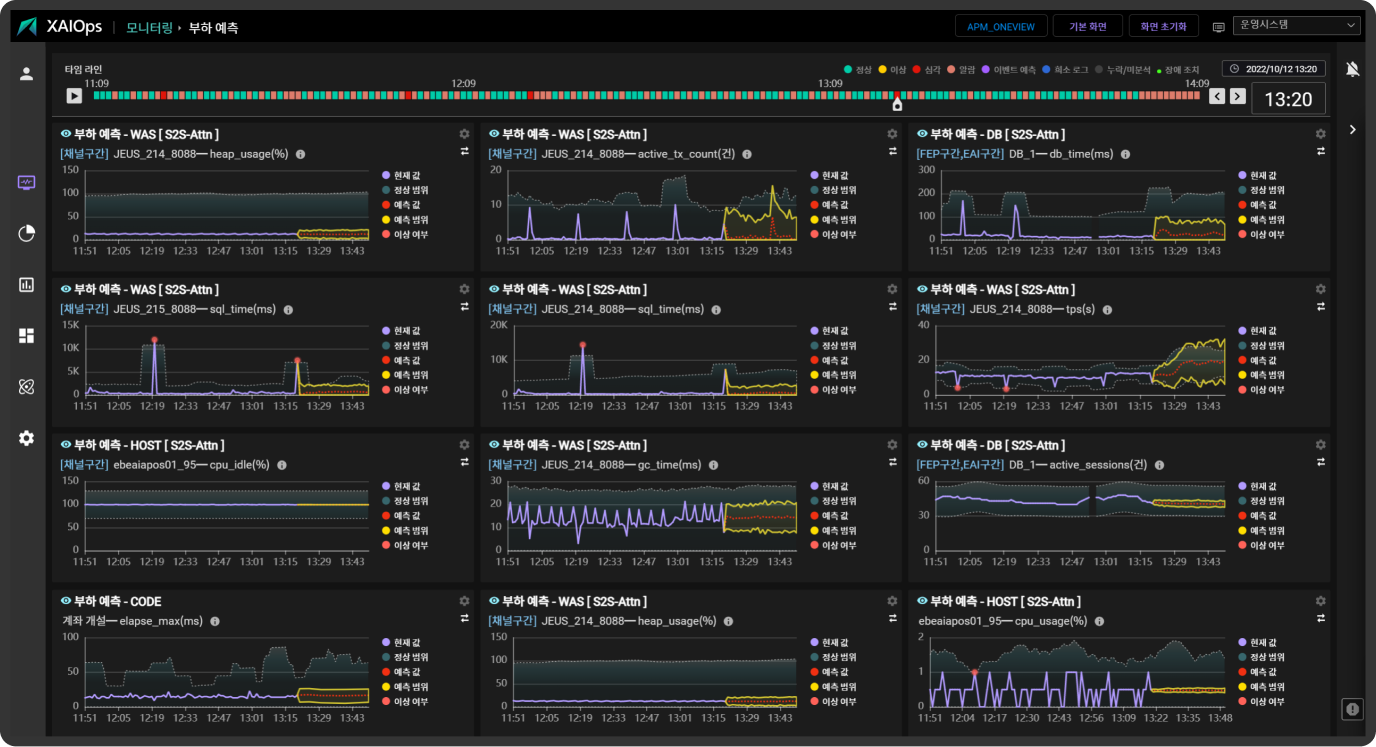Click the alert exclamation icon at bottom right

(x=1352, y=709)
